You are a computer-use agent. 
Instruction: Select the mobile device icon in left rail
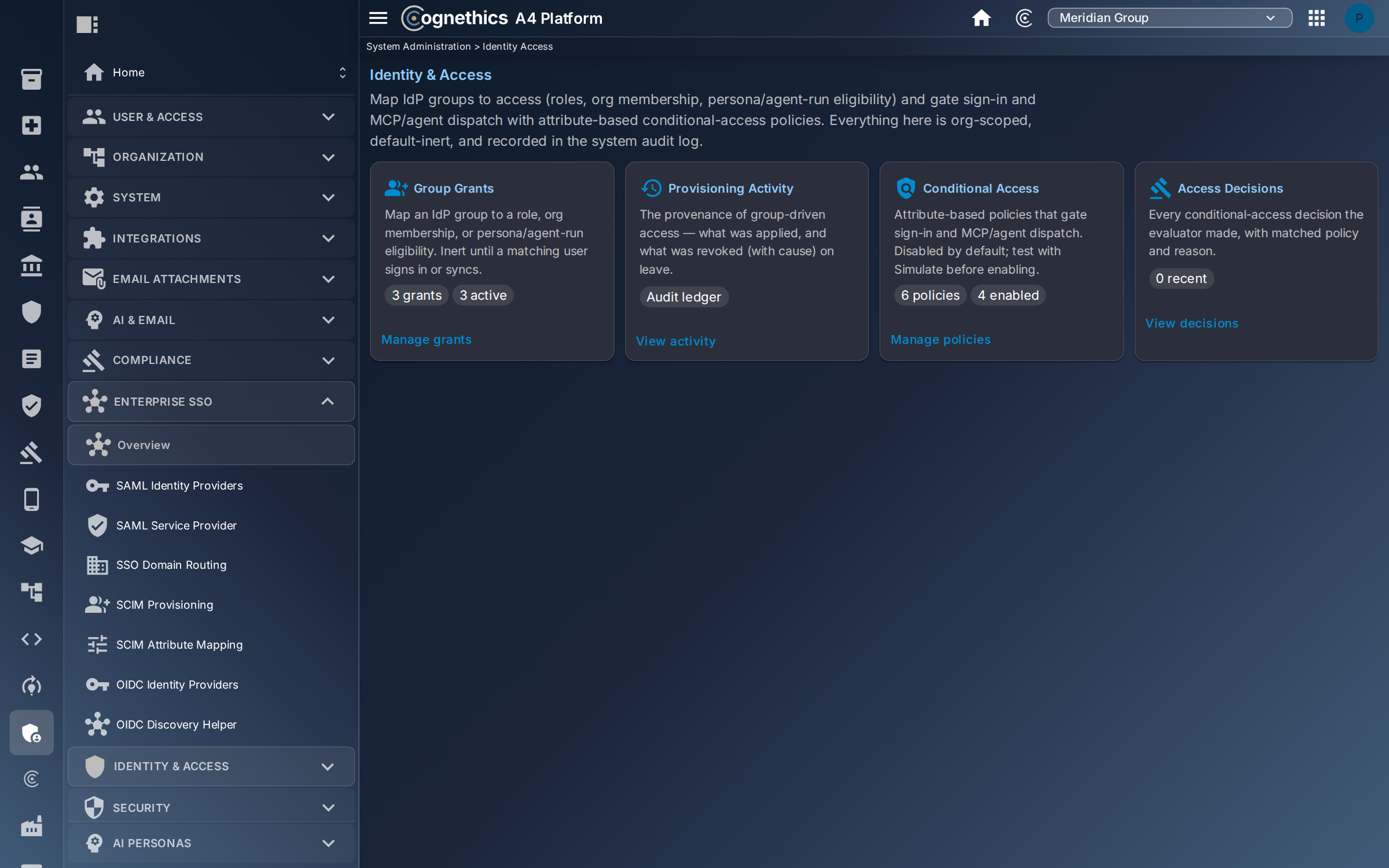click(x=31, y=499)
